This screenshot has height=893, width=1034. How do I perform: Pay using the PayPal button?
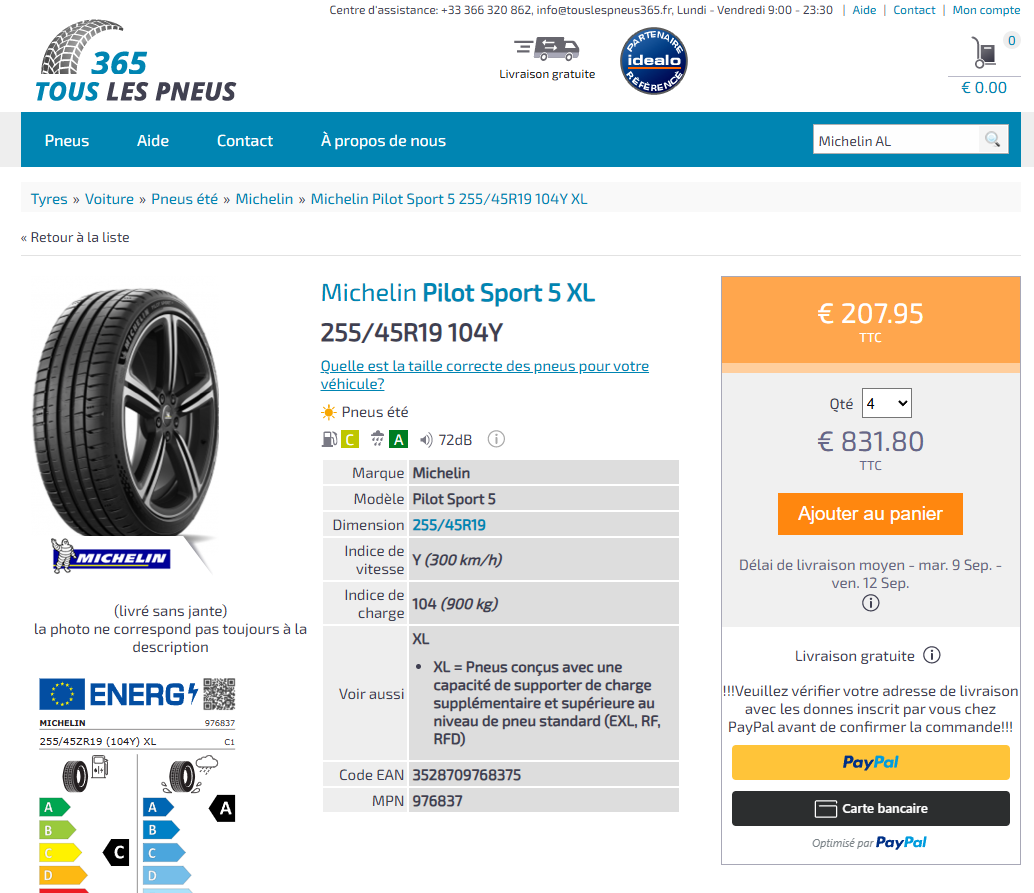(870, 762)
